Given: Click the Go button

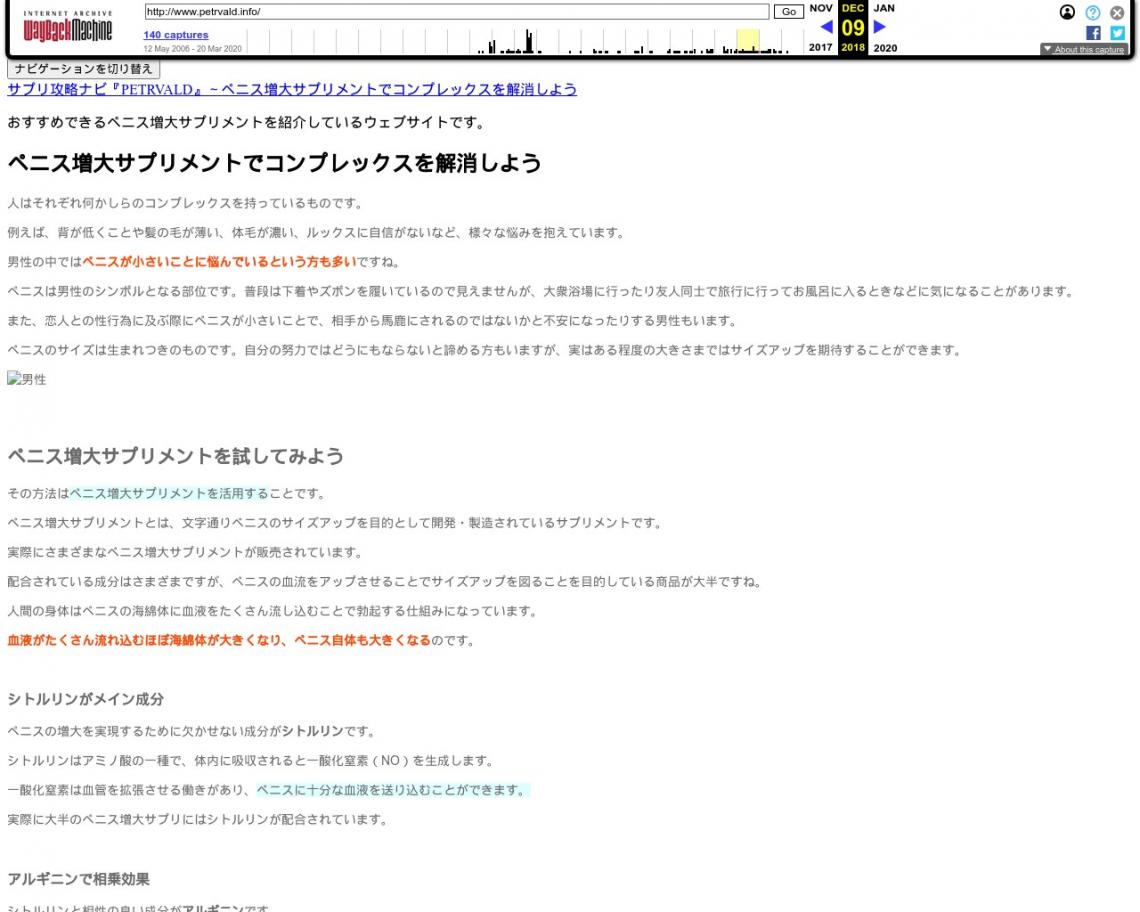Looking at the screenshot, I should pos(789,12).
